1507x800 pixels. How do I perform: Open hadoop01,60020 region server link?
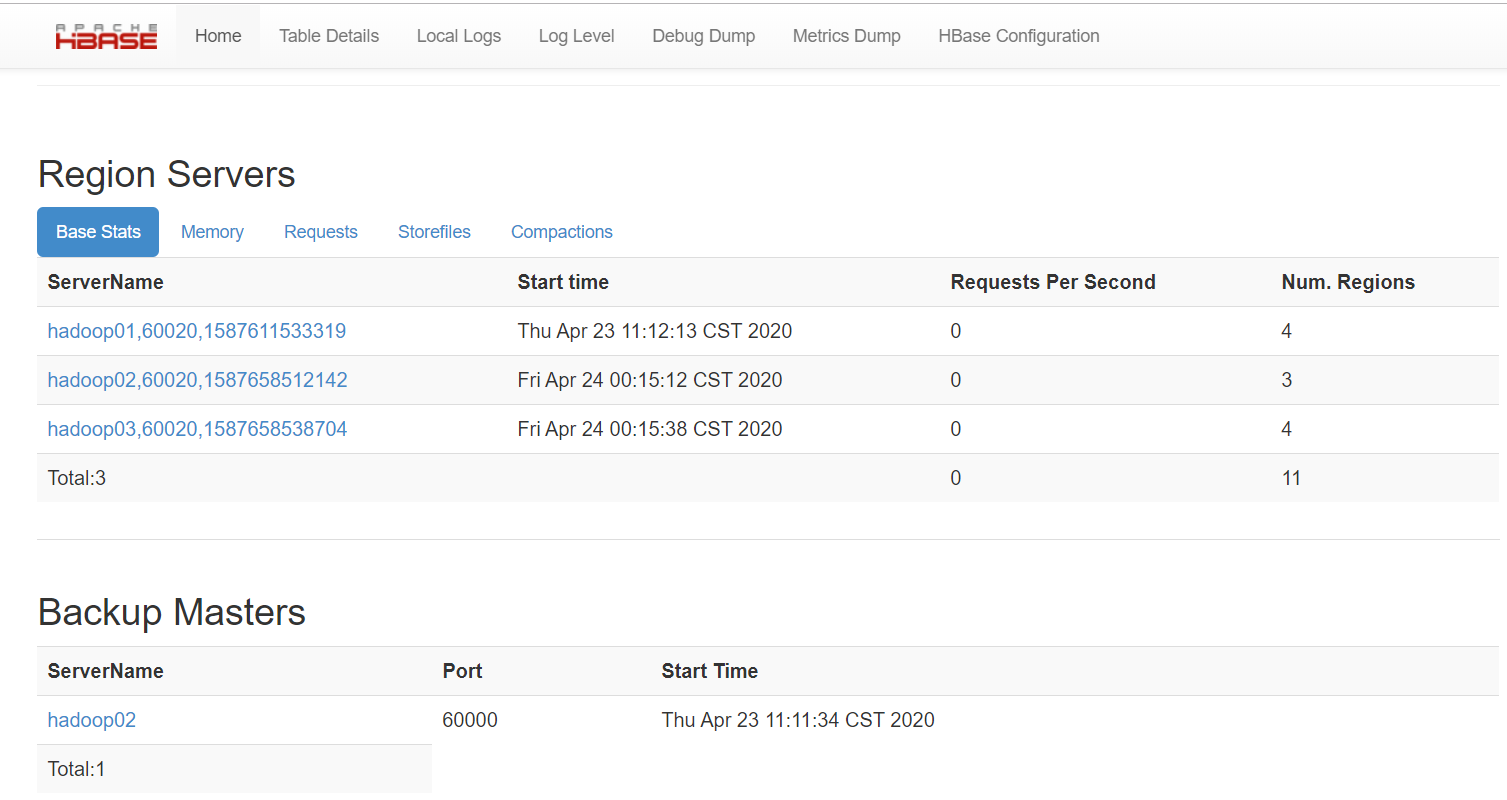(197, 331)
